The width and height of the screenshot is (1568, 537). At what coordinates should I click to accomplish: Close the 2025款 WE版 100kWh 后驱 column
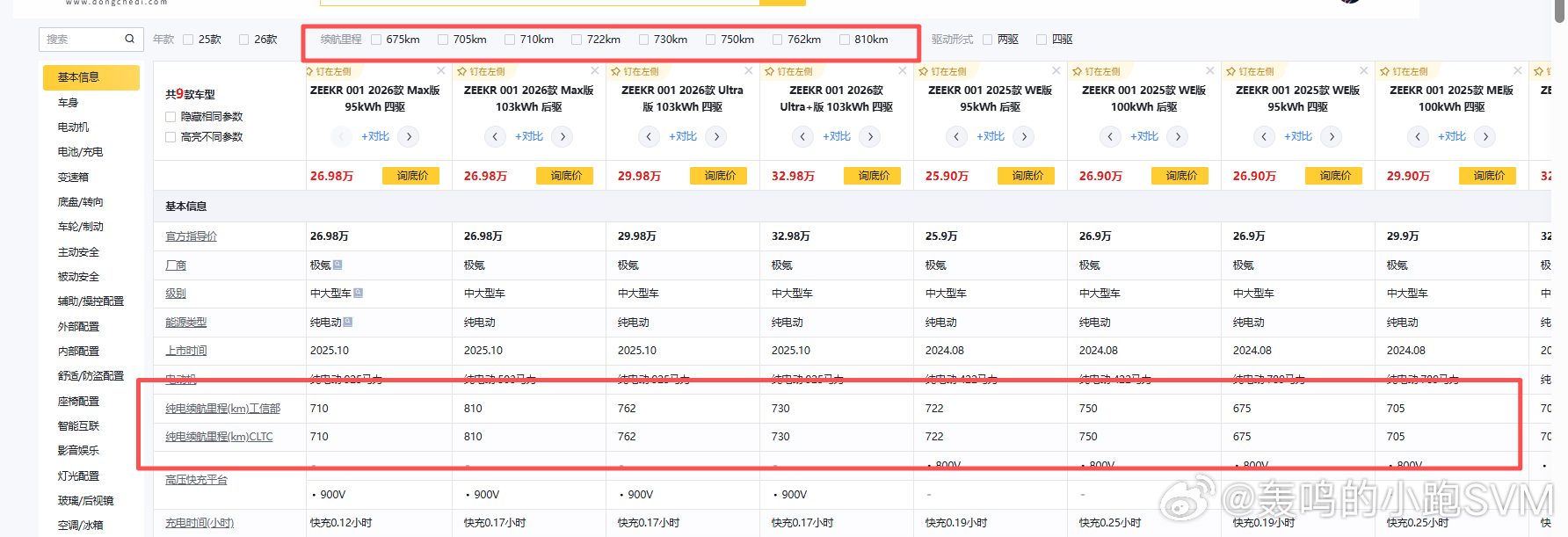[1210, 70]
